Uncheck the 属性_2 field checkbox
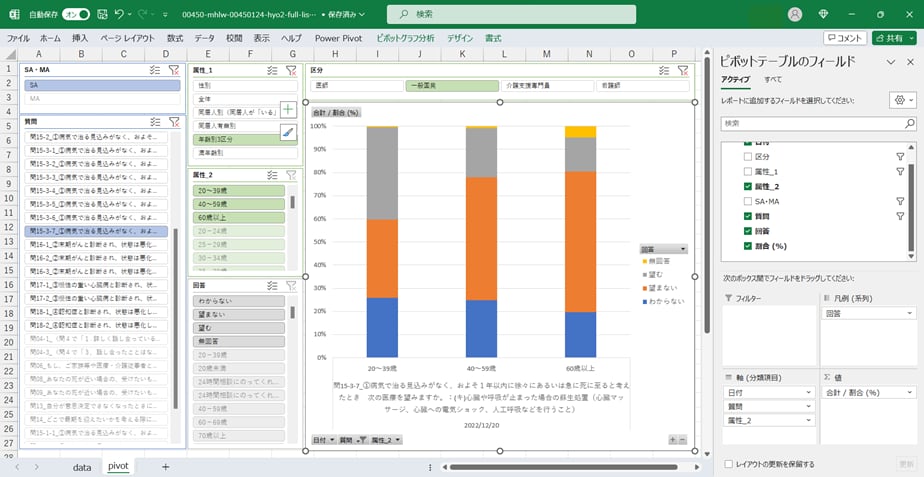Screen dimensions: 924x477 tap(748, 186)
